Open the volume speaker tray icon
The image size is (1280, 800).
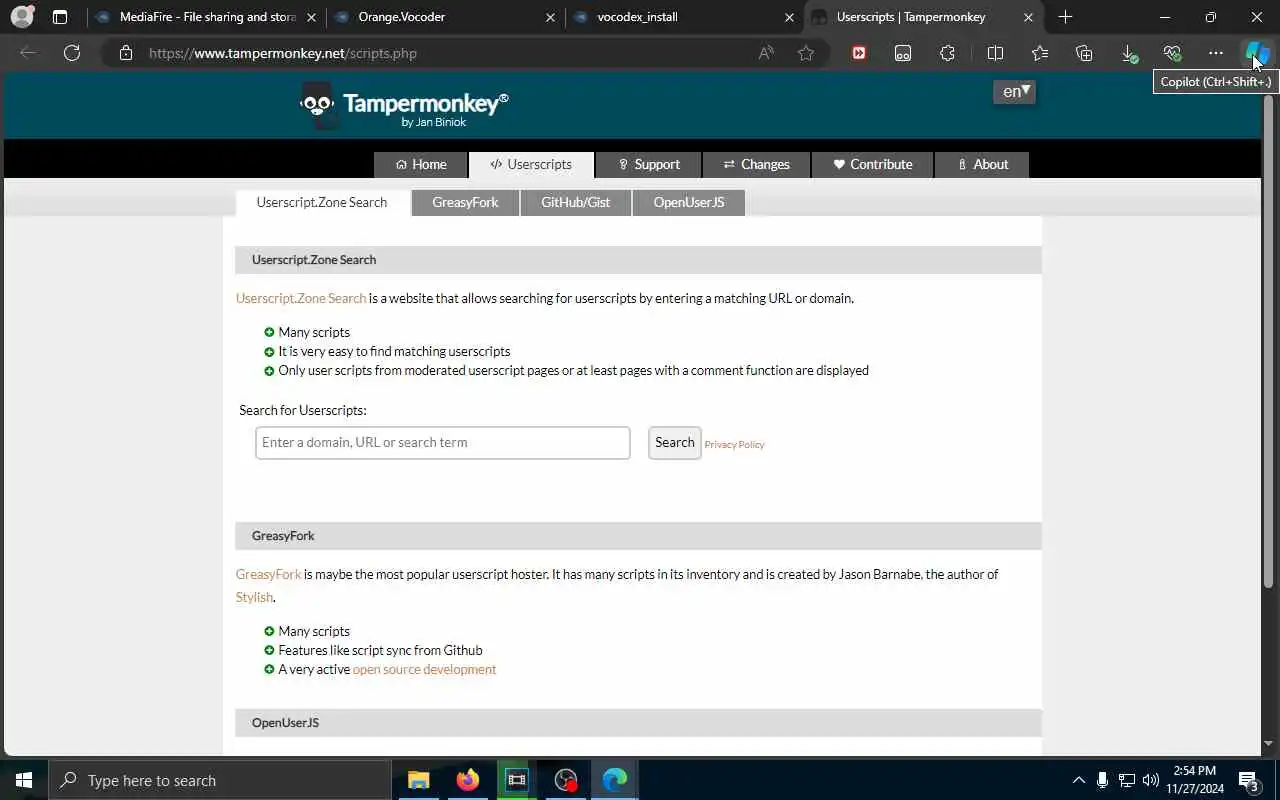[x=1151, y=780]
